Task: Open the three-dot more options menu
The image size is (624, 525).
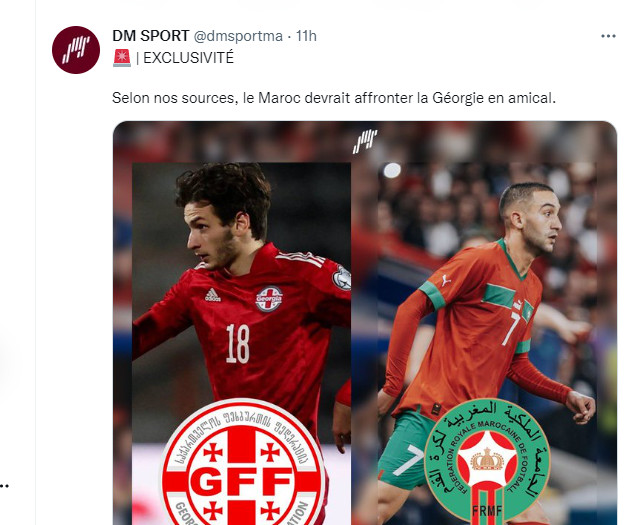Action: pos(608,36)
